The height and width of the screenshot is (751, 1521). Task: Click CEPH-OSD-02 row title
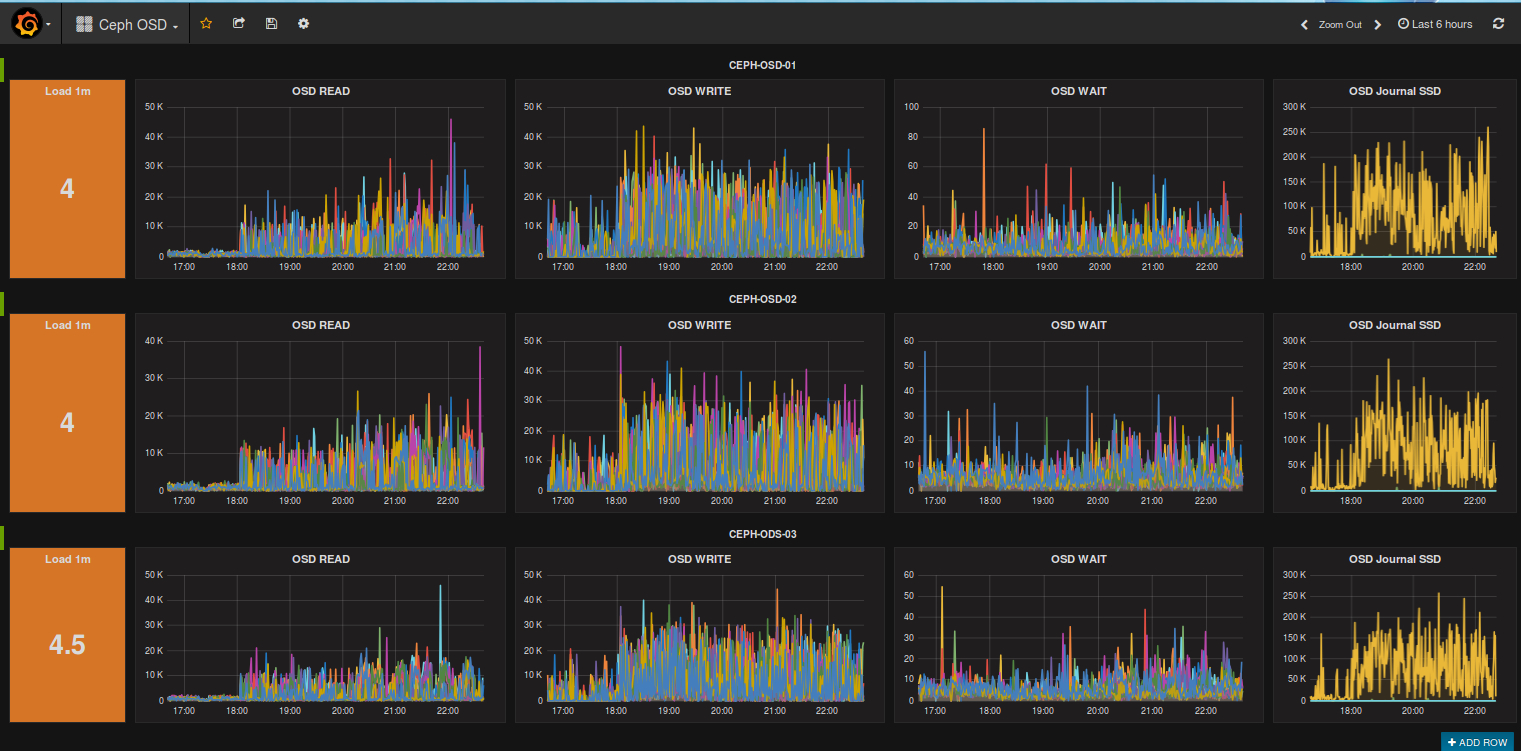[762, 299]
